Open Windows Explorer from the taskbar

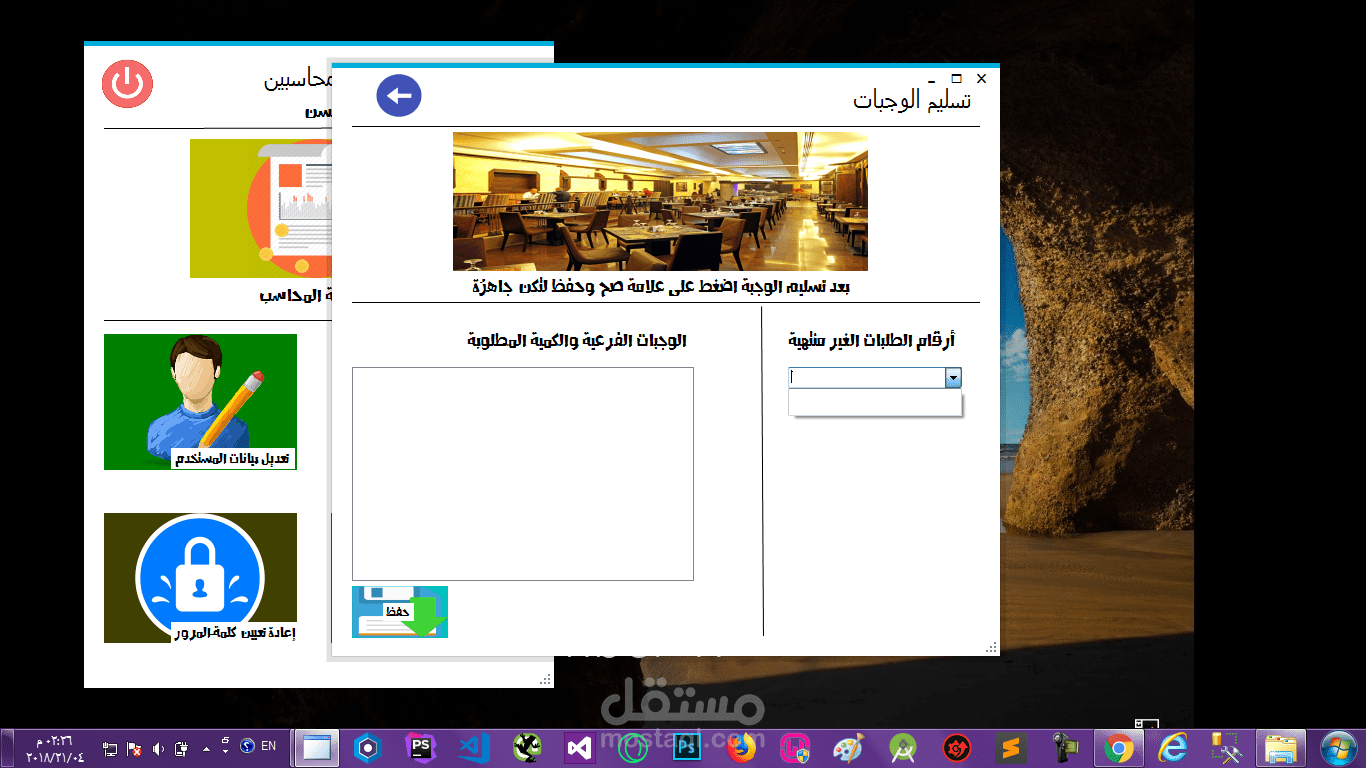point(1282,747)
